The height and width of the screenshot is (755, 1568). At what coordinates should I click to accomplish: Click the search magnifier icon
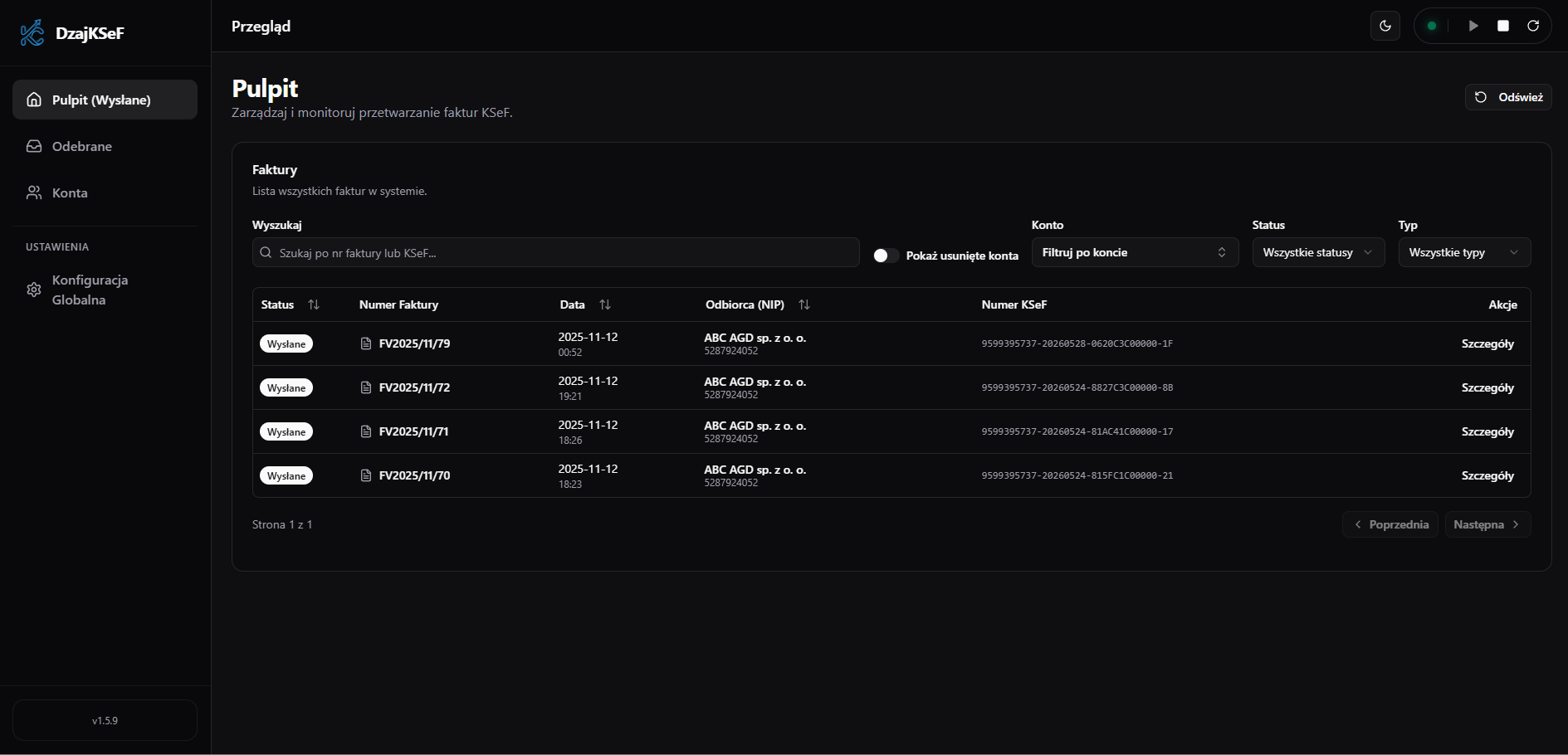266,252
